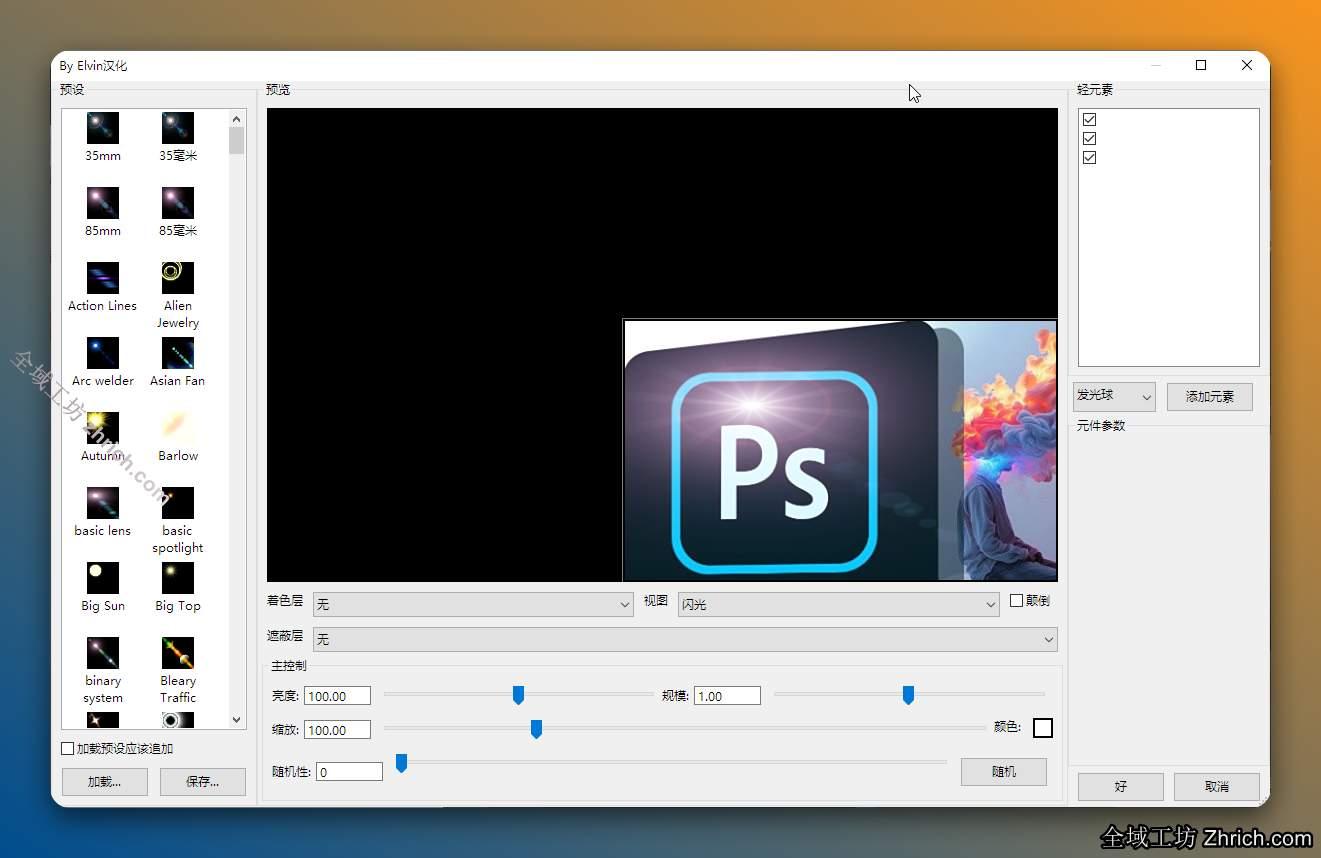Confirm with the 好 button
Screen dimensions: 1321x858
pos(1121,786)
